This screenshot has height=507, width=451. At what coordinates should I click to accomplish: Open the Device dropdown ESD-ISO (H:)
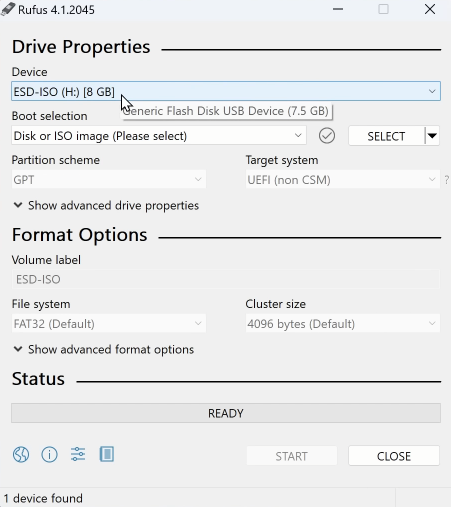pos(226,91)
